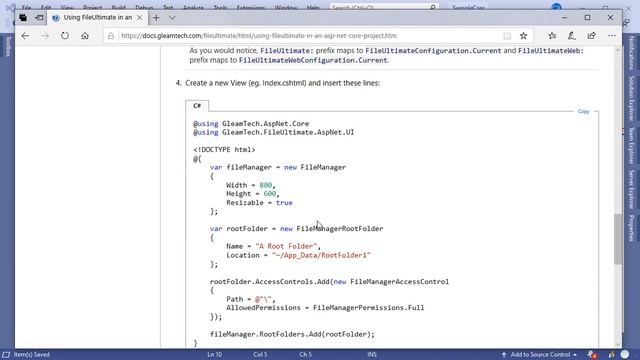Viewport: 640px width, 360px height.
Task: Go back to the previous page in Edge
Action: coord(25,36)
